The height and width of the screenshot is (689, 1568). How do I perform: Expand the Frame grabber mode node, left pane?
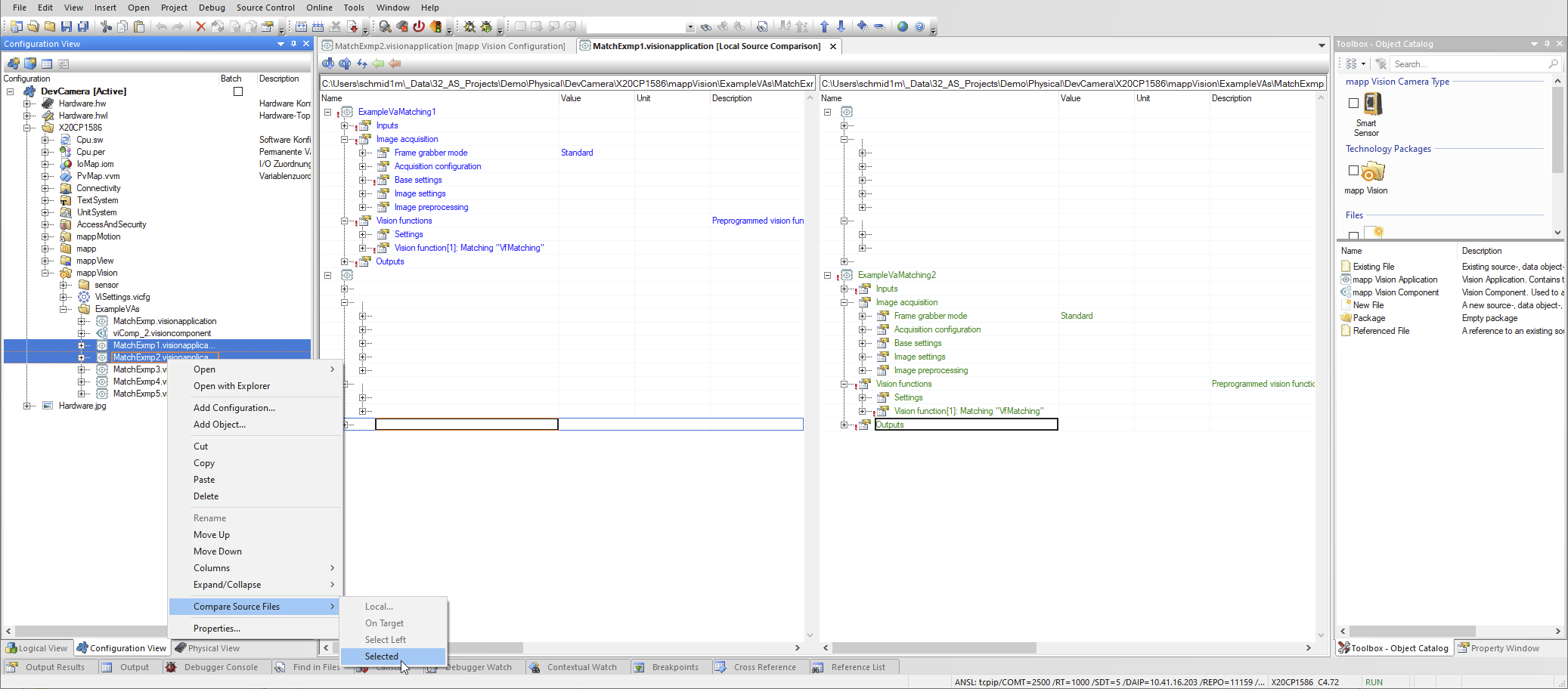click(362, 153)
